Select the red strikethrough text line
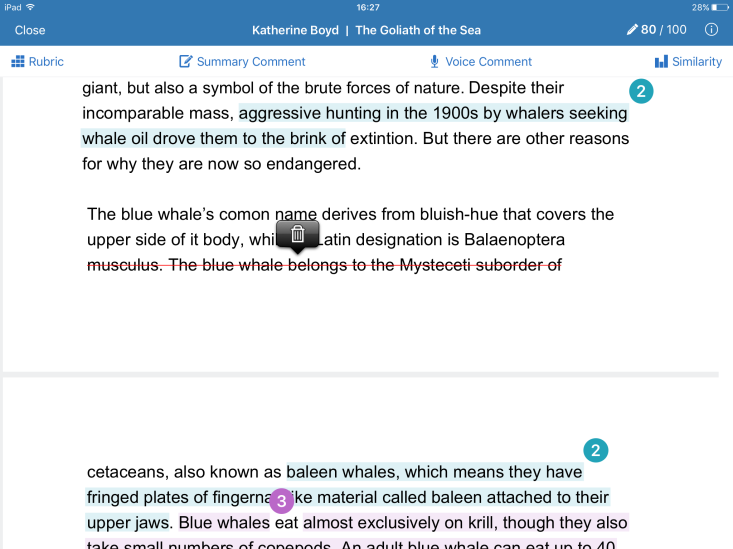The height and width of the screenshot is (549, 733). pos(324,265)
